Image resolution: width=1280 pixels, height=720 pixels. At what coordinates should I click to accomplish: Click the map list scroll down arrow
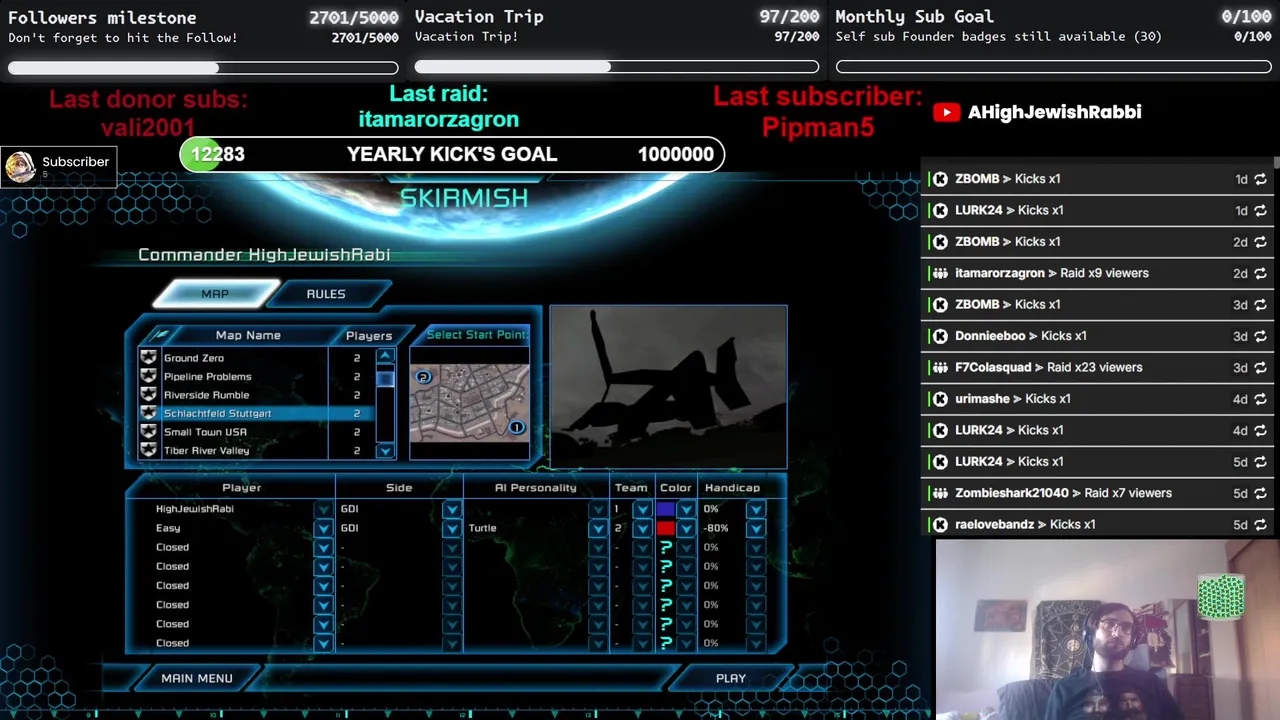(385, 451)
